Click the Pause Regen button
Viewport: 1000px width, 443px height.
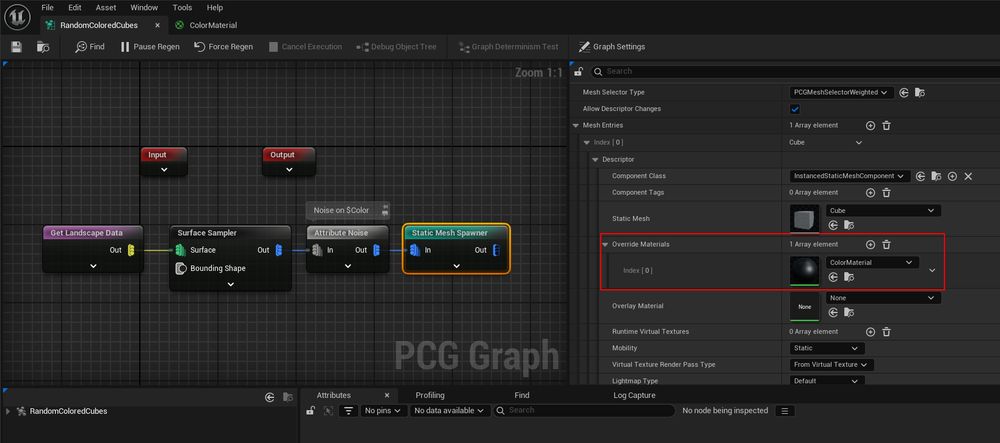coord(150,47)
